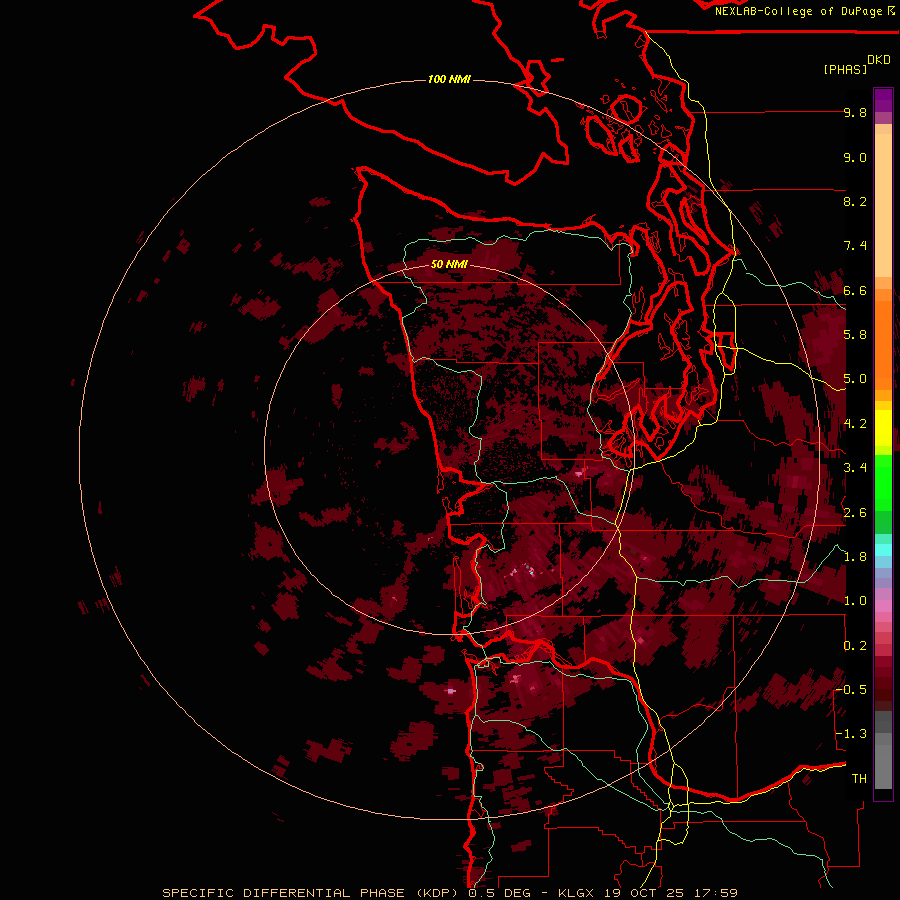Click the -1.3 scale value
The image size is (900, 900).
point(851,734)
